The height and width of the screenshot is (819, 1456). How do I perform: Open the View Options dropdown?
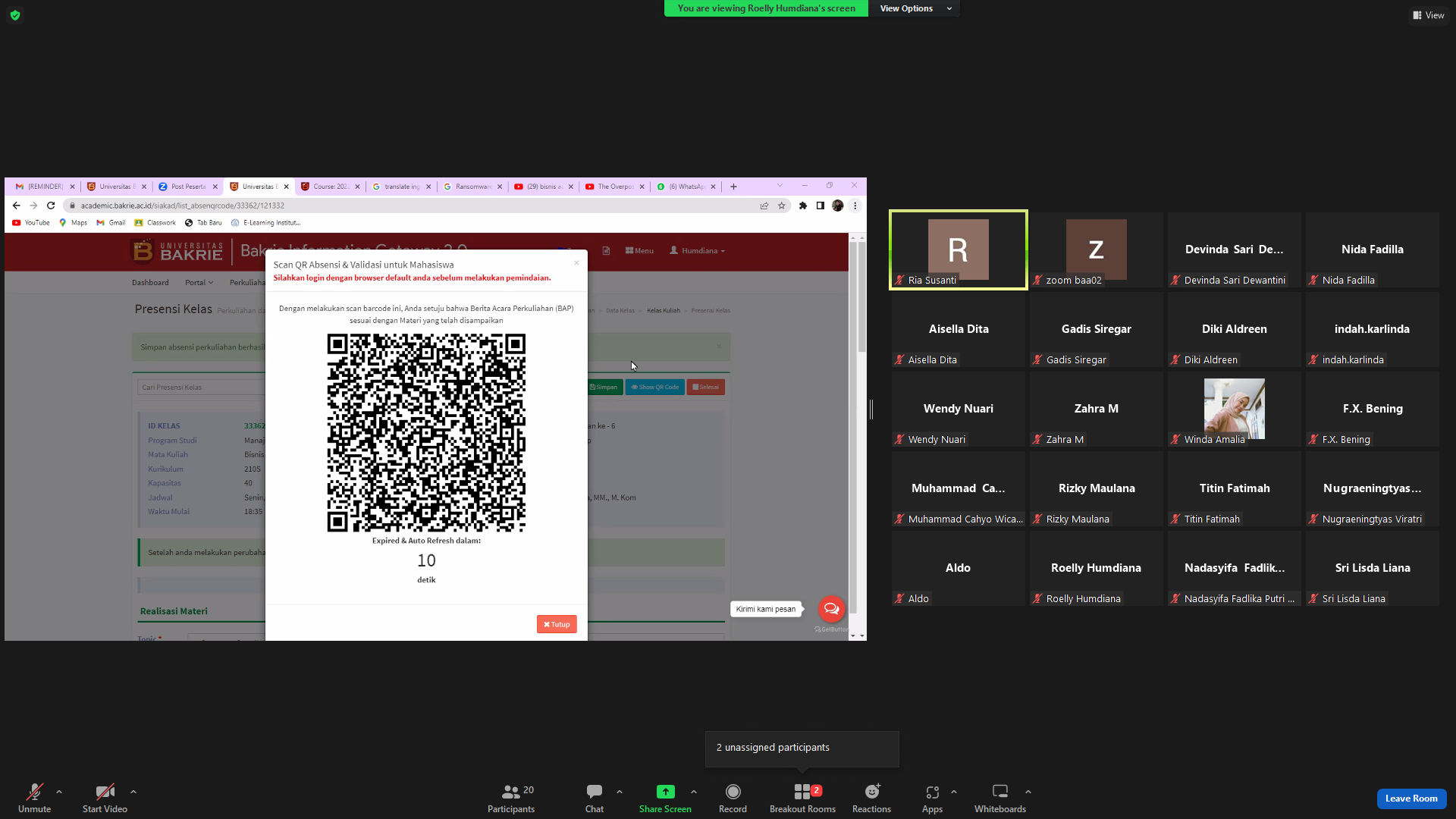[x=914, y=8]
